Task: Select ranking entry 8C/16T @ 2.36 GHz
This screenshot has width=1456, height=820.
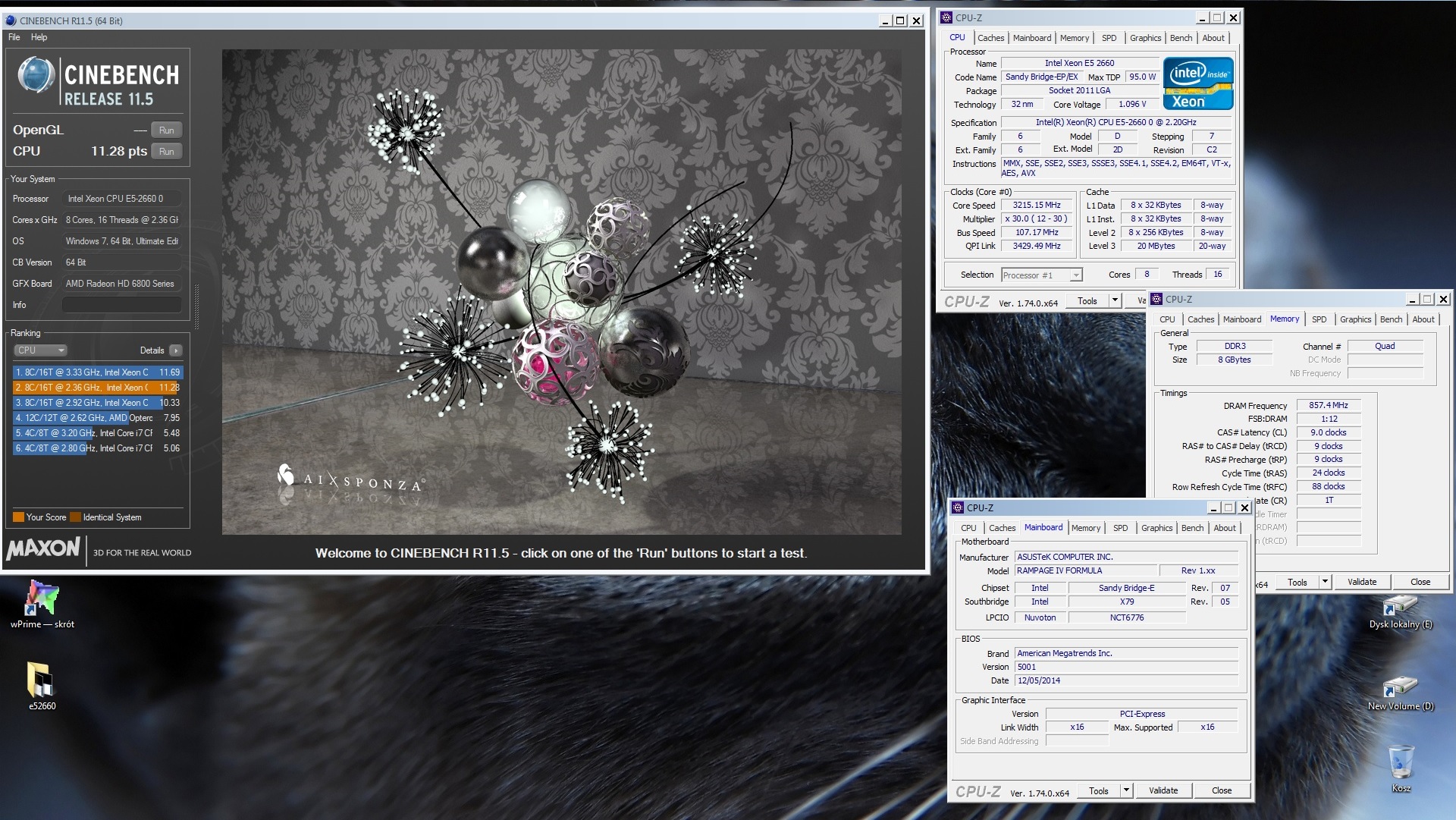Action: pyautogui.click(x=98, y=388)
